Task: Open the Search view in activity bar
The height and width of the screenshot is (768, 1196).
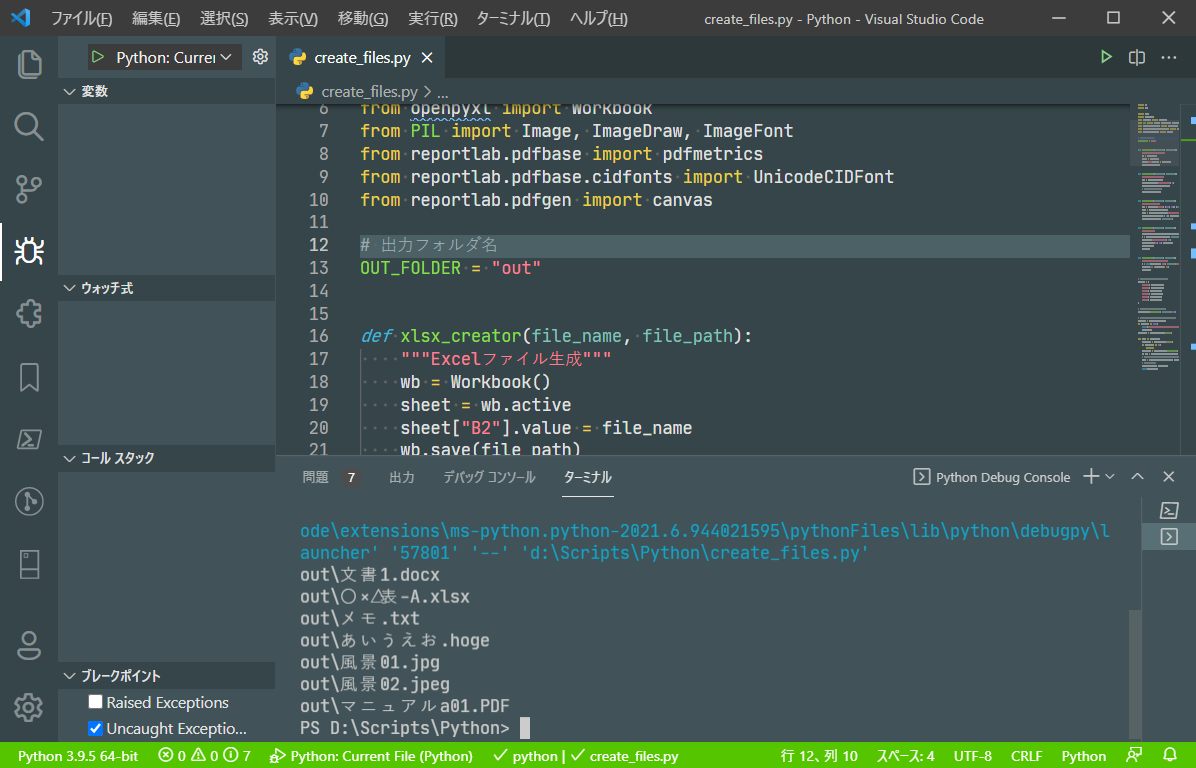Action: (x=29, y=127)
